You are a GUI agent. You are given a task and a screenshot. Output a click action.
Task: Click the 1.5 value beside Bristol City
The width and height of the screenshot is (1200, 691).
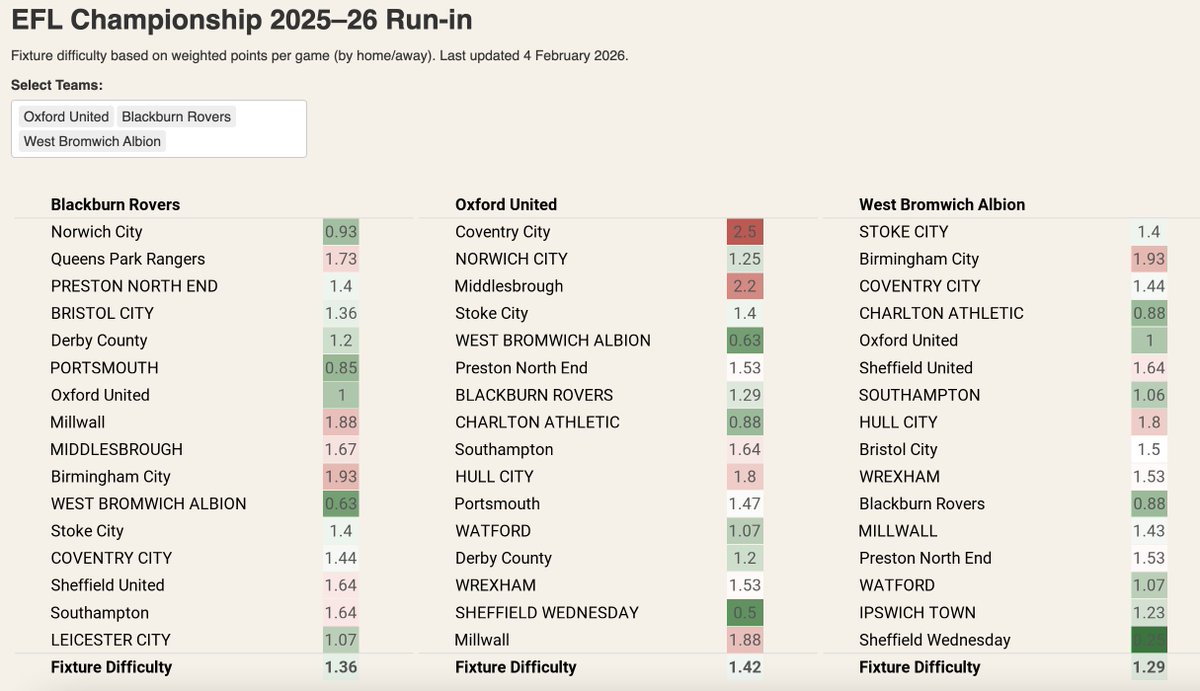[x=1149, y=449]
